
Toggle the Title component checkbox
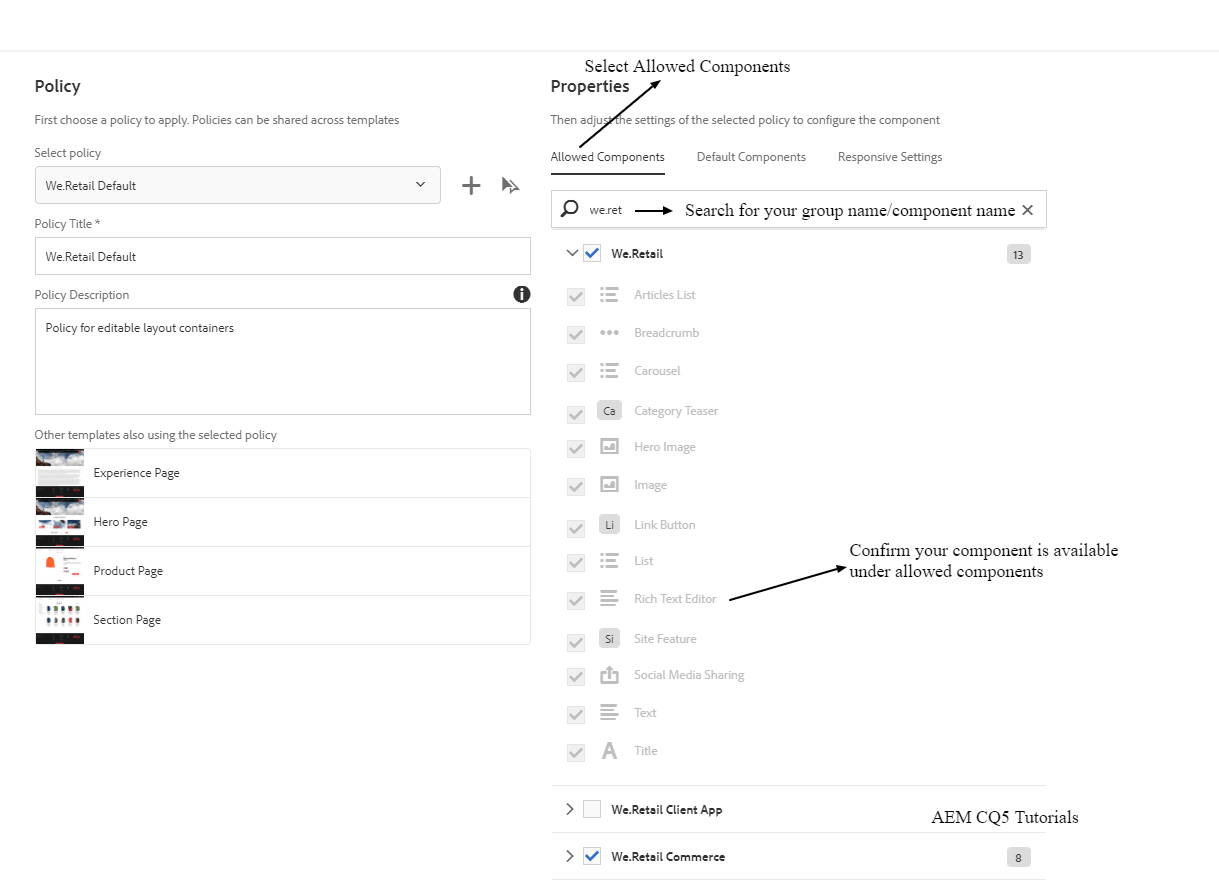pos(576,753)
